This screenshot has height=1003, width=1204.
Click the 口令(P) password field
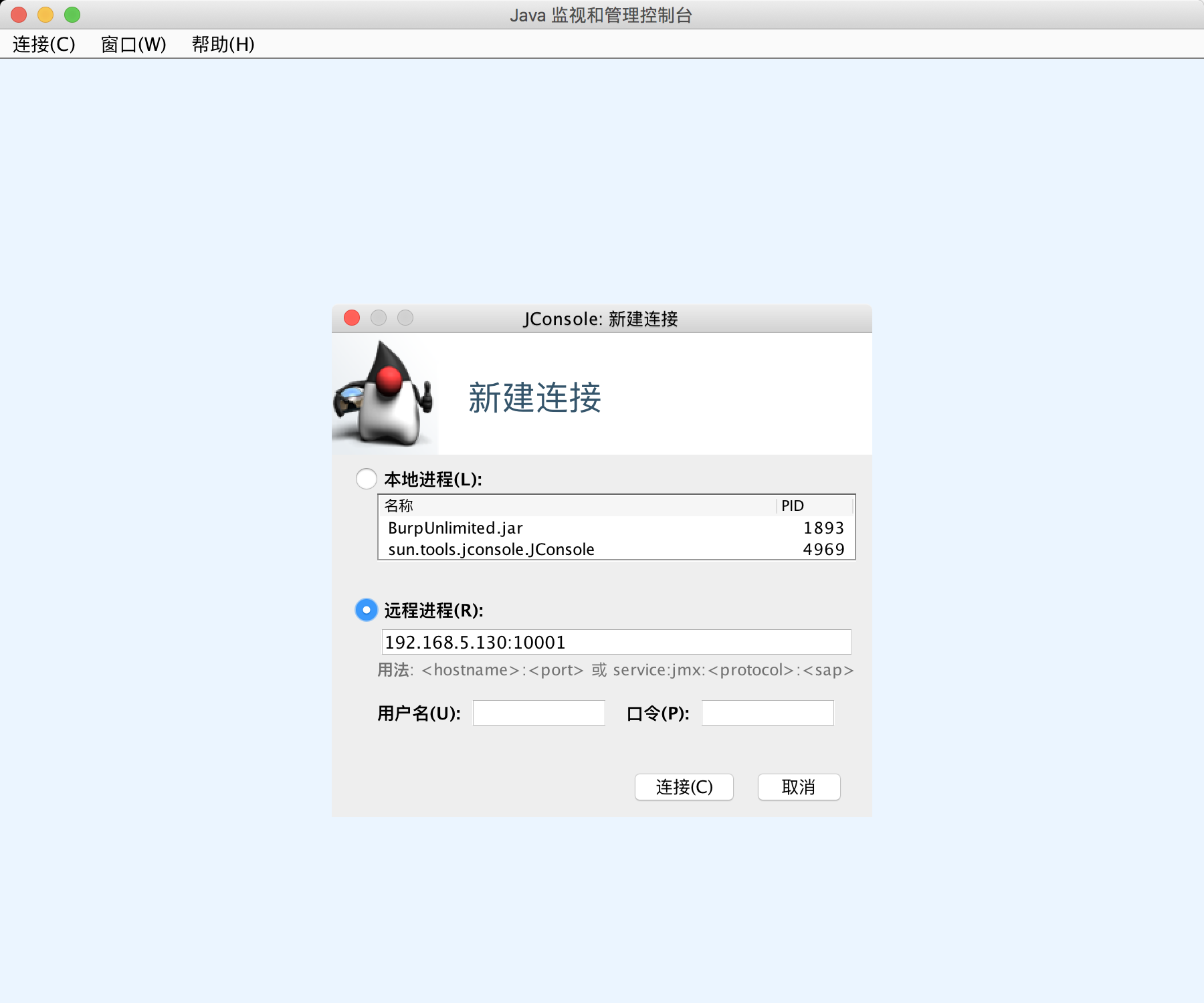[x=767, y=712]
